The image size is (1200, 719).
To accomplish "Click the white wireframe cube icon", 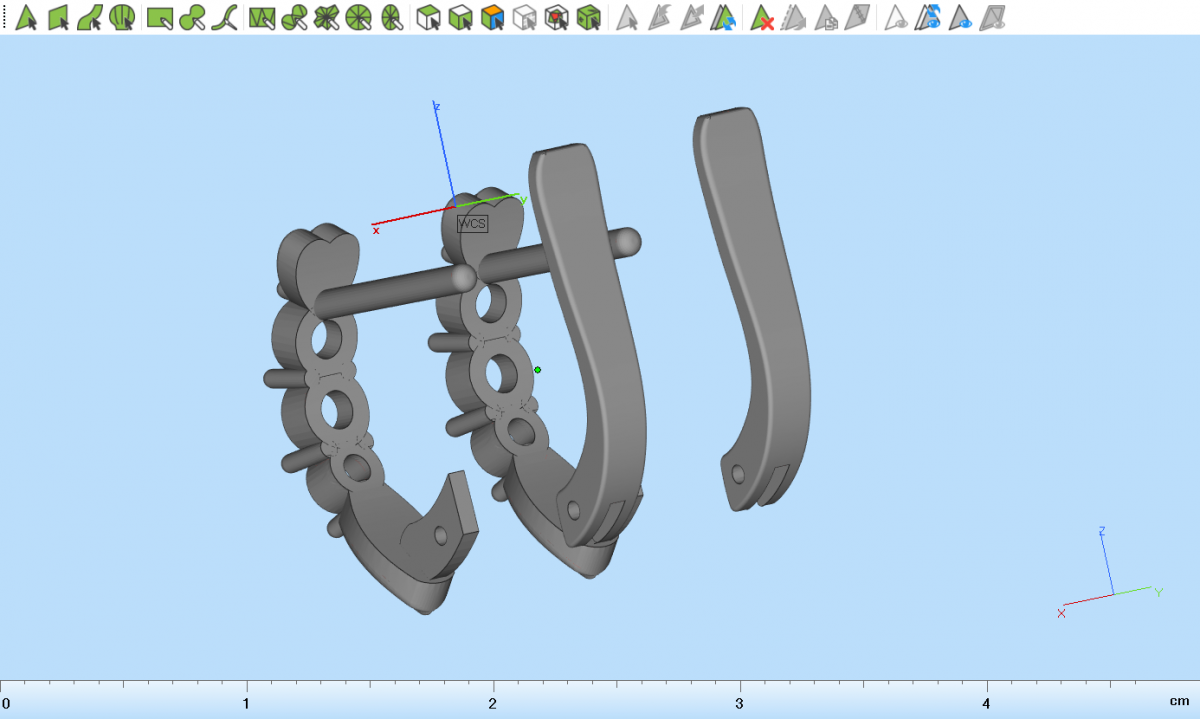I will coord(524,17).
